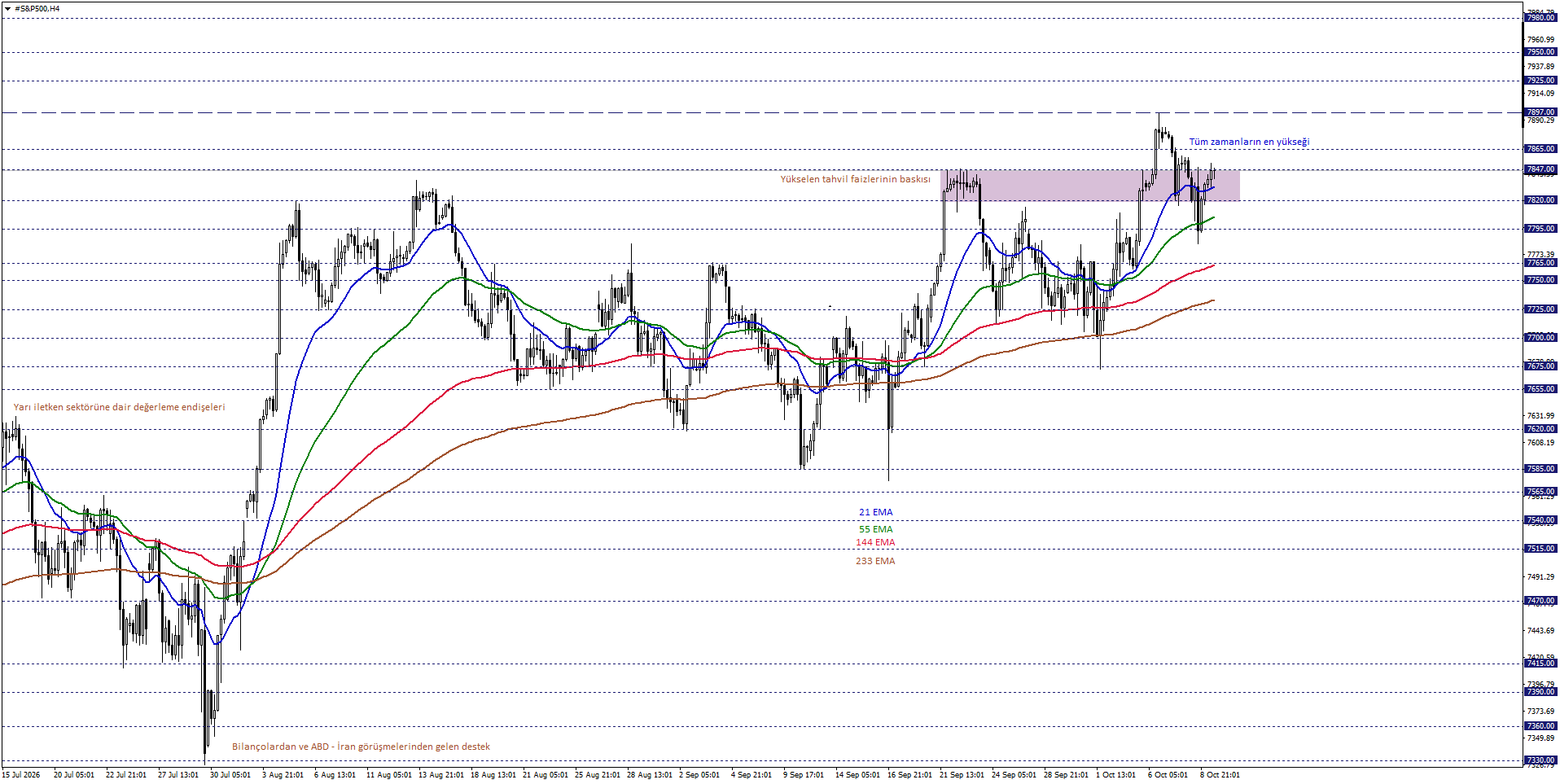Image resolution: width=1560 pixels, height=784 pixels.
Task: Click the 7565.00 price level tag
Action: click(1540, 492)
